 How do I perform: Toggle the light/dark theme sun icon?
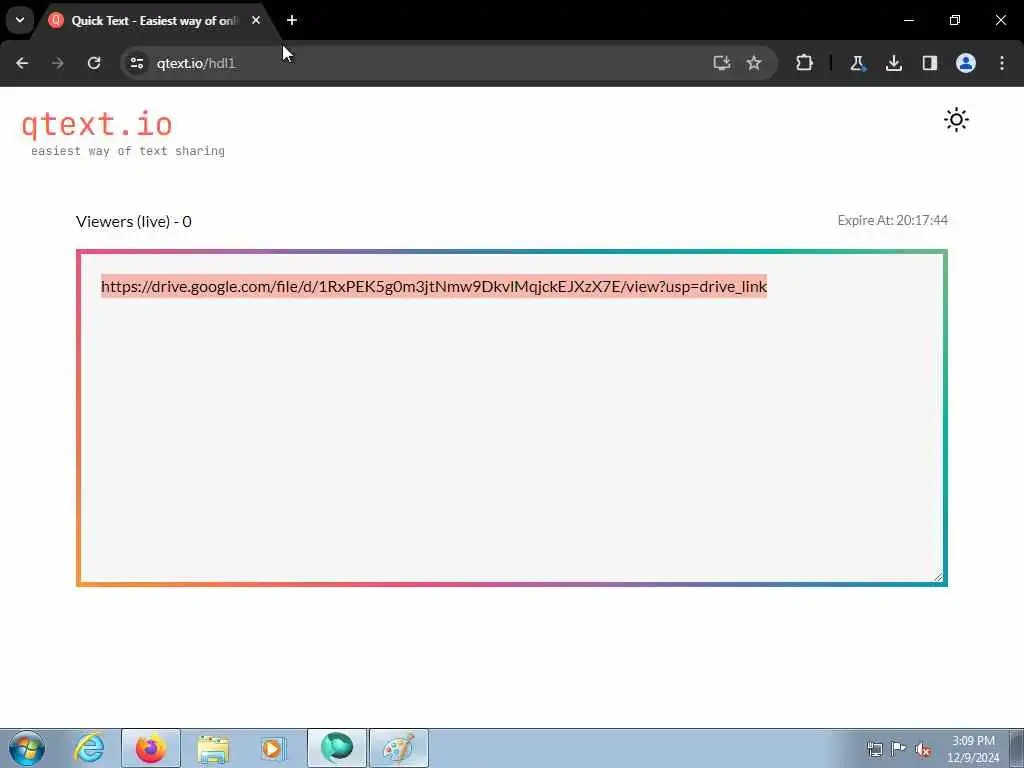pos(956,120)
